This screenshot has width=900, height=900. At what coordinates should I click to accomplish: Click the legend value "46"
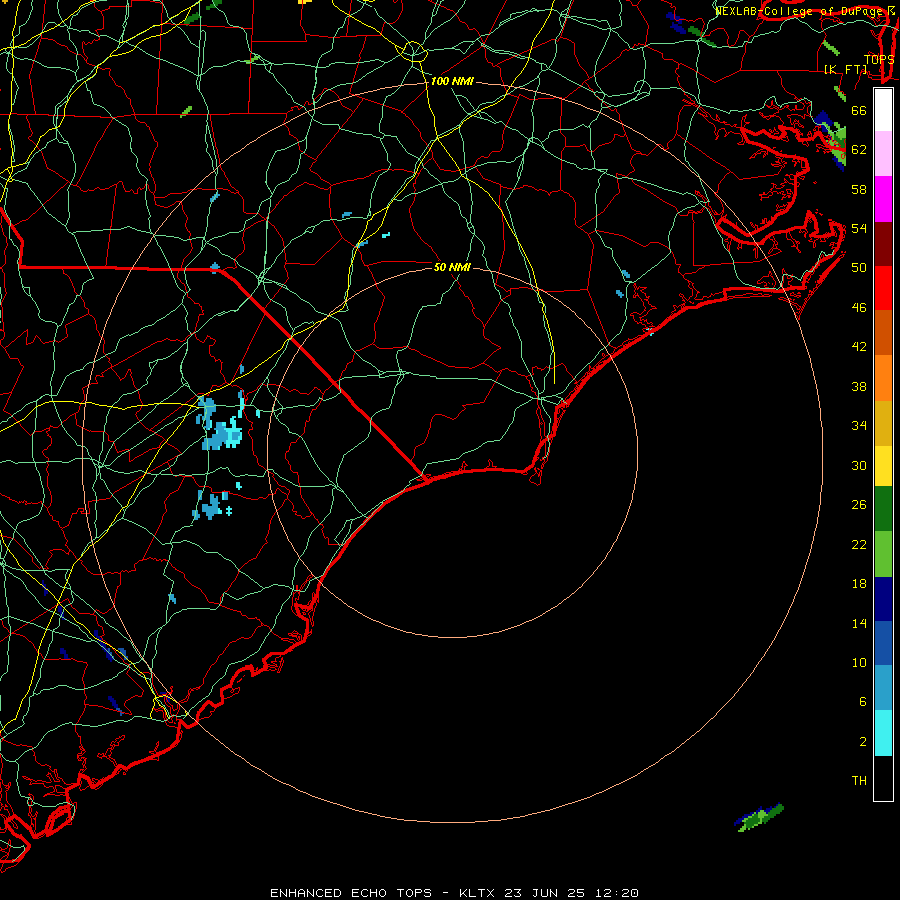(859, 307)
